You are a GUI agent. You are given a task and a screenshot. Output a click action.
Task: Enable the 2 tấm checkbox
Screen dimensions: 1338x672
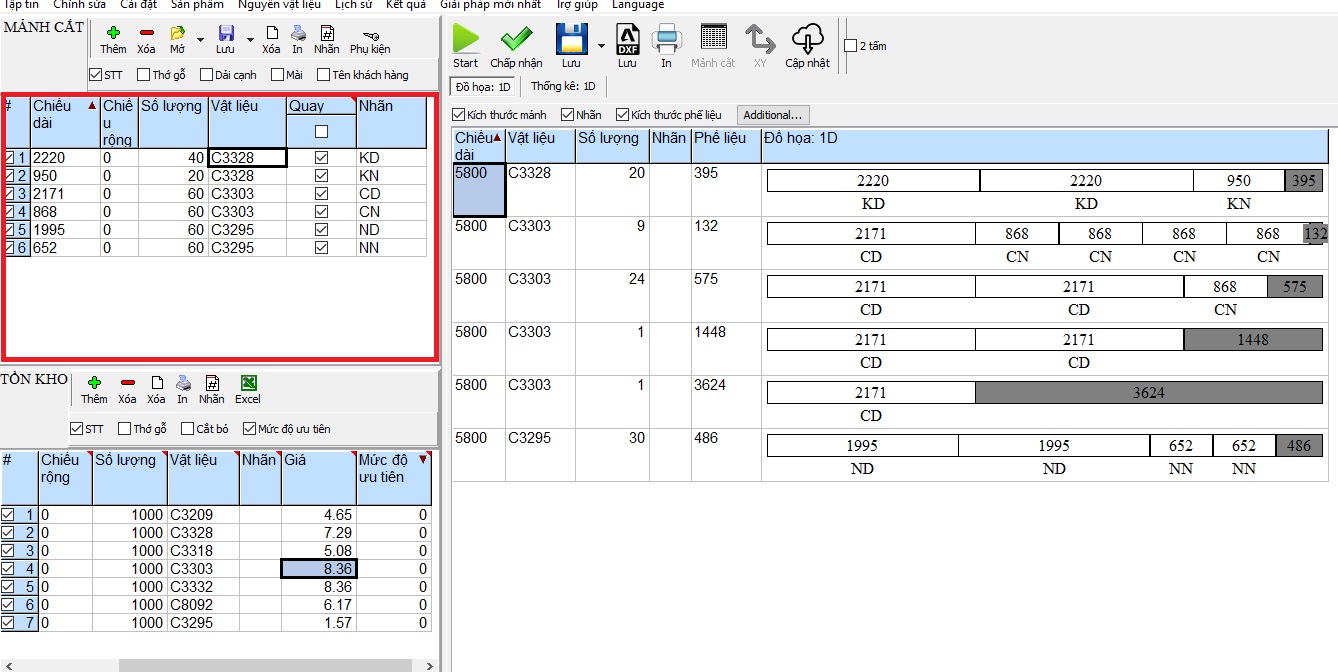pyautogui.click(x=850, y=46)
